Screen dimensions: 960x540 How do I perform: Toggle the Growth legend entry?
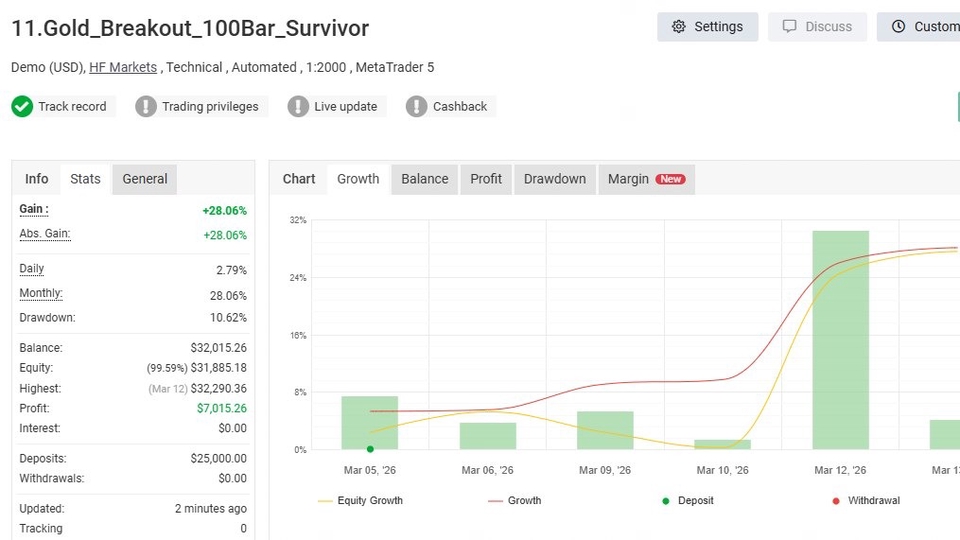click(514, 500)
